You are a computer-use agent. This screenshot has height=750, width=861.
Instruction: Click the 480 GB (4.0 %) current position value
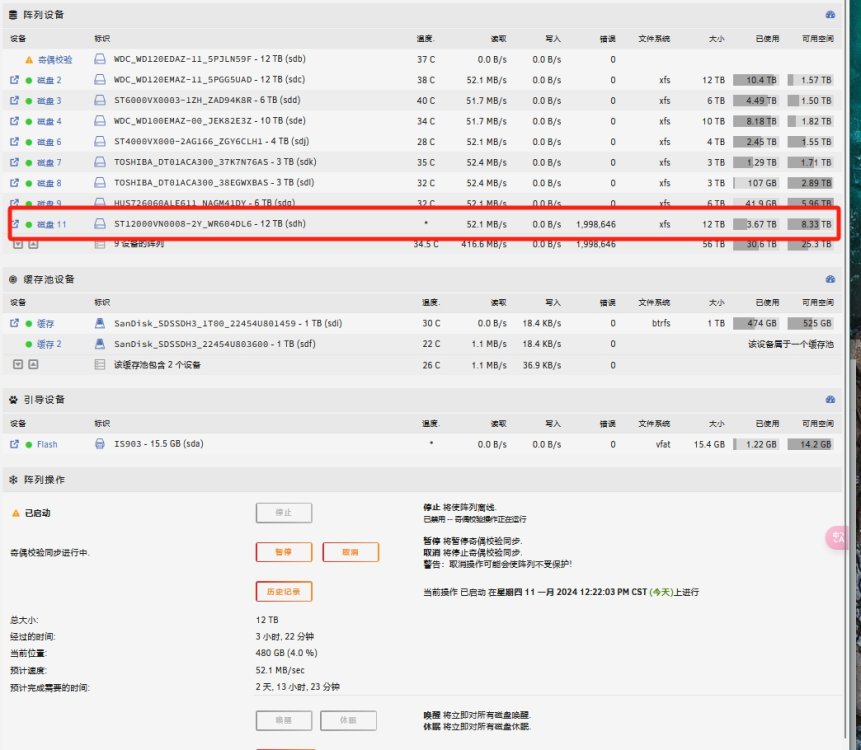pos(287,653)
